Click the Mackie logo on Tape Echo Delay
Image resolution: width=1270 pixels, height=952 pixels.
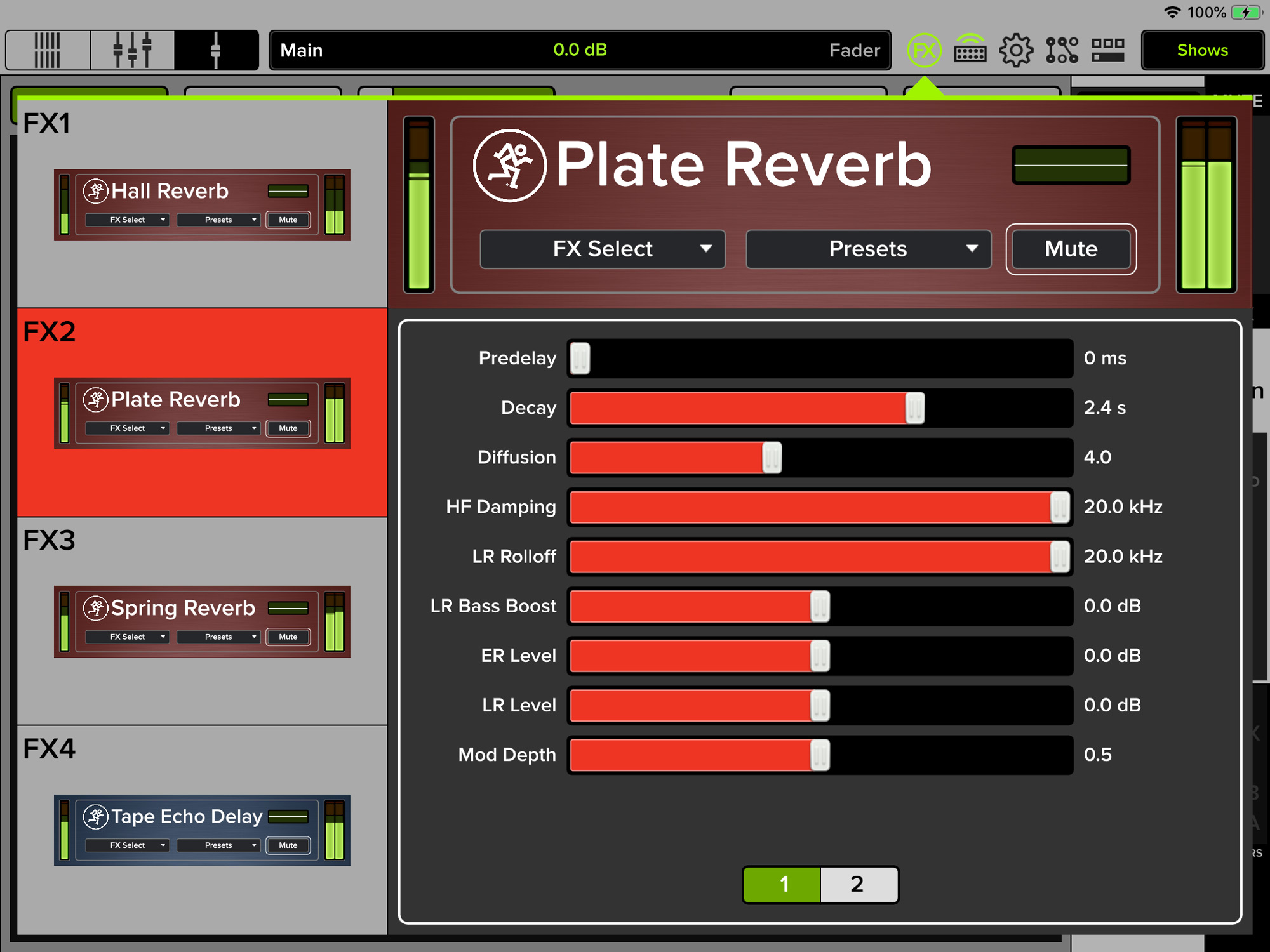pos(96,817)
